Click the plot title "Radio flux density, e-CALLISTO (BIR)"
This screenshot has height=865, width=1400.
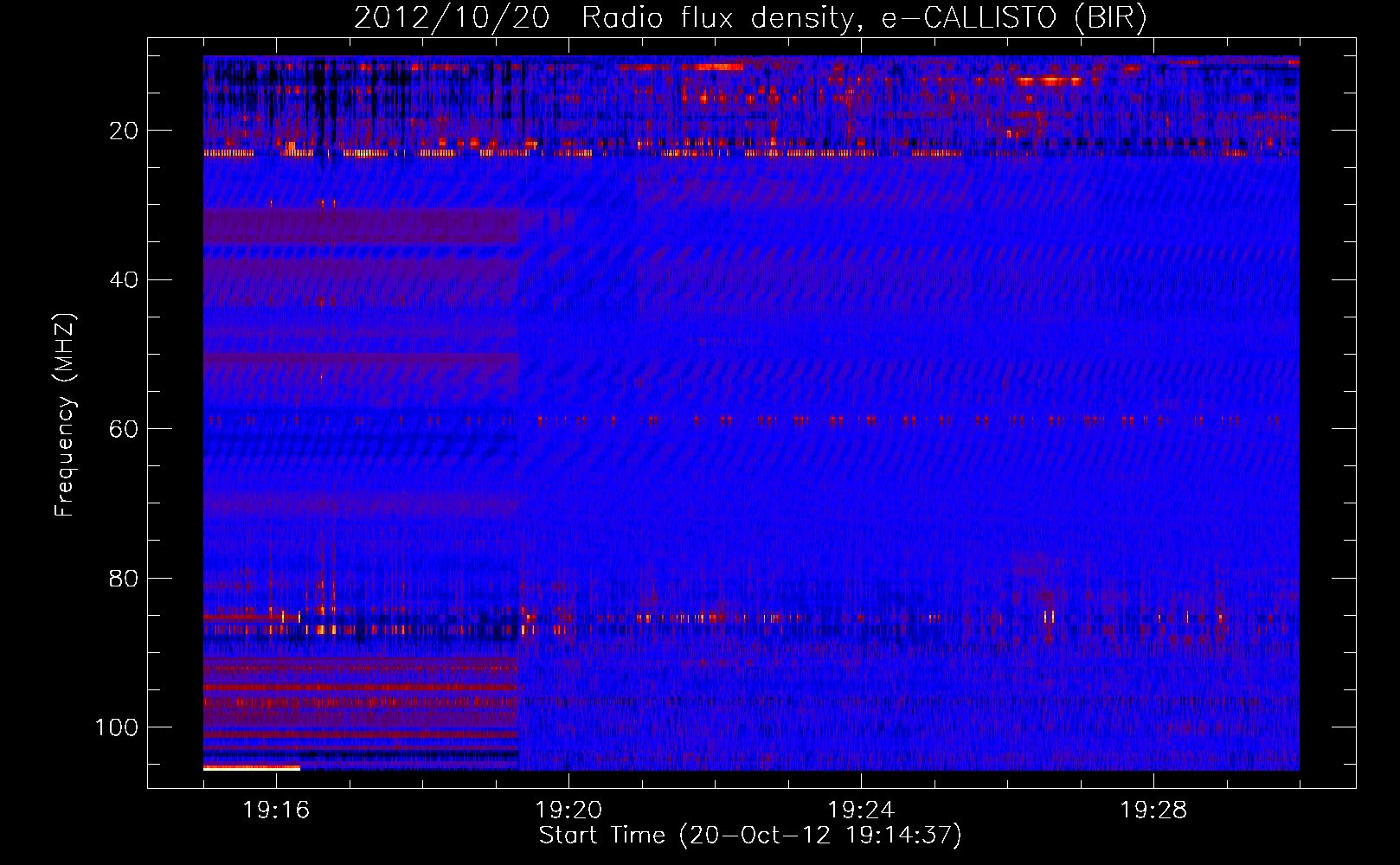(x=864, y=17)
